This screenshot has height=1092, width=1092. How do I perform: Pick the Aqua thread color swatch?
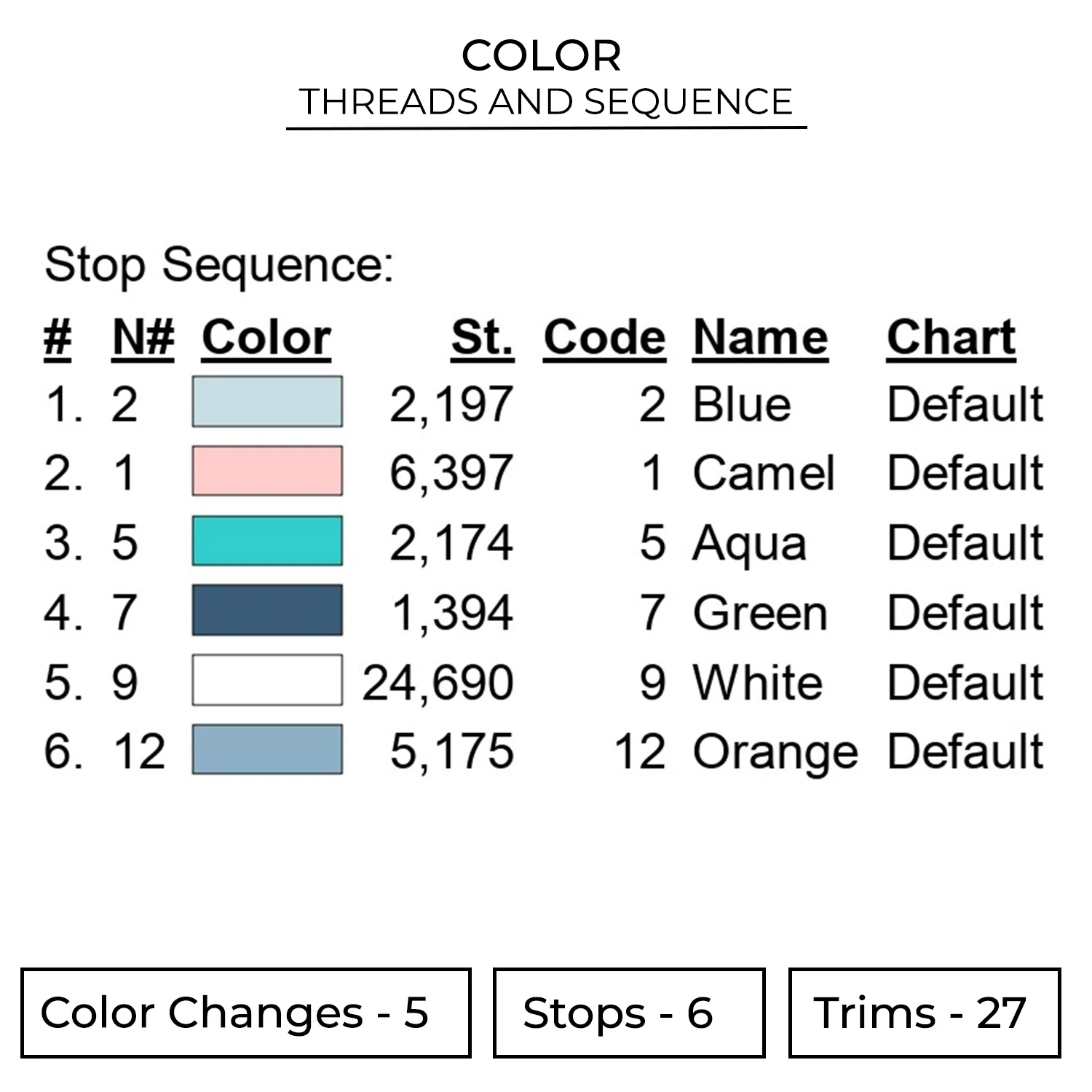click(x=267, y=541)
